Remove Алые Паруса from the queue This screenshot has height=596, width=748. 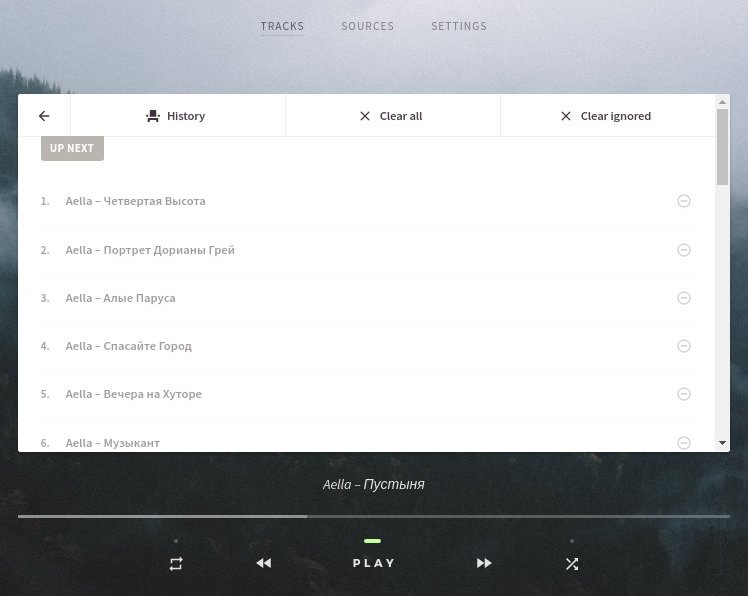684,298
